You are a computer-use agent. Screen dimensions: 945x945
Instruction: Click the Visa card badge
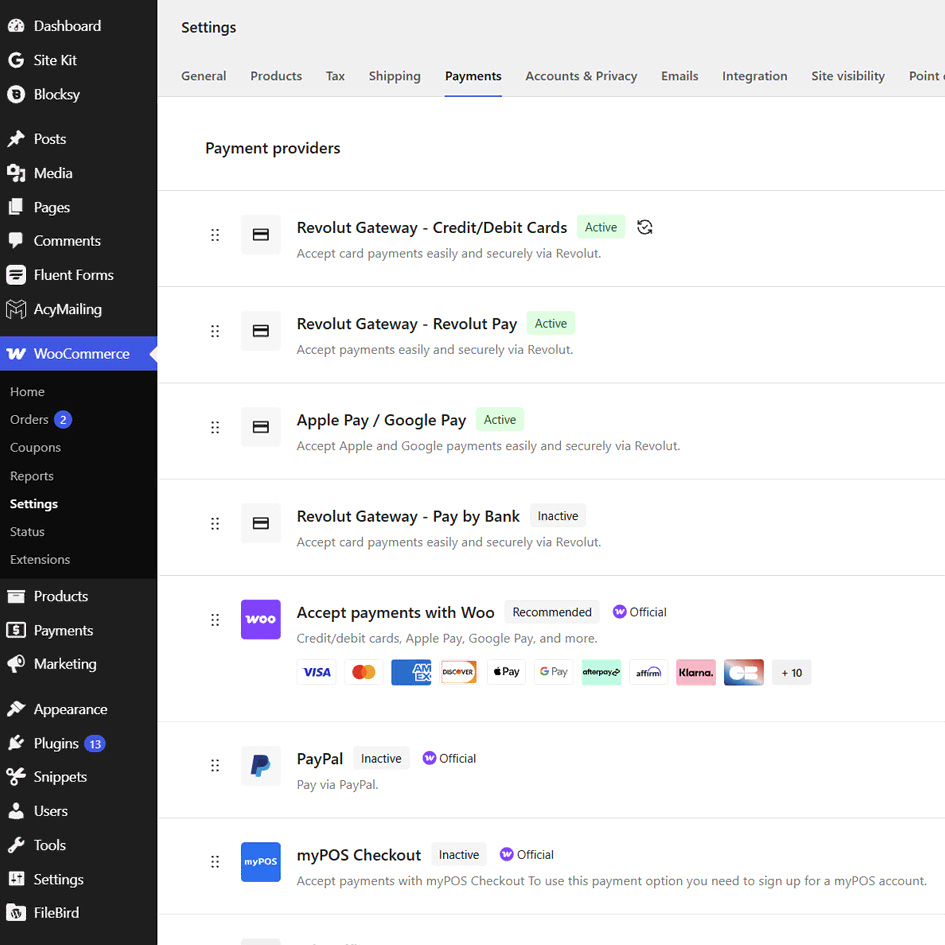316,672
